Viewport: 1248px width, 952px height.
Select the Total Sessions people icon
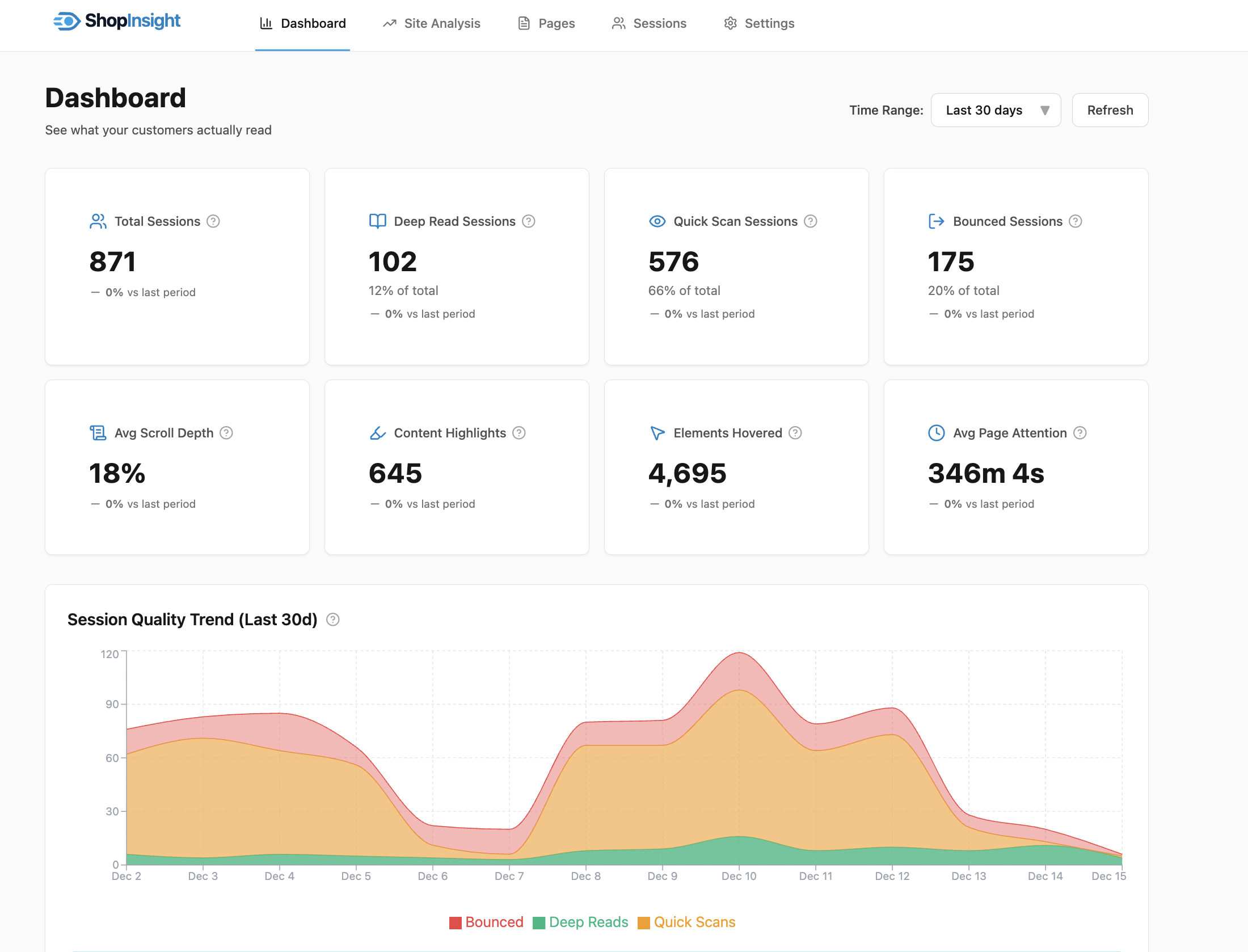pyautogui.click(x=98, y=221)
